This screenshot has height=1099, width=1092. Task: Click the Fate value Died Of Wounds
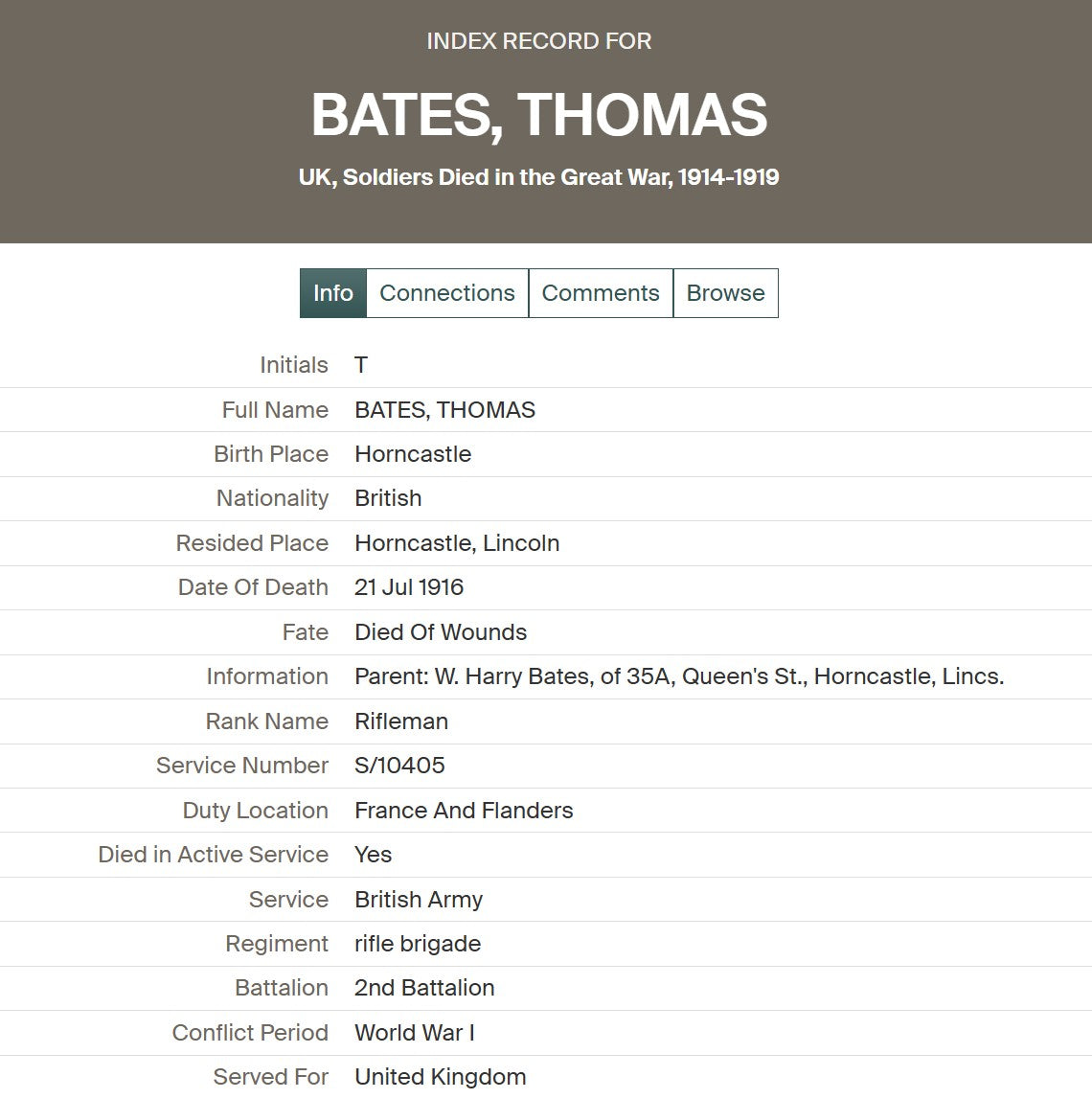(441, 632)
